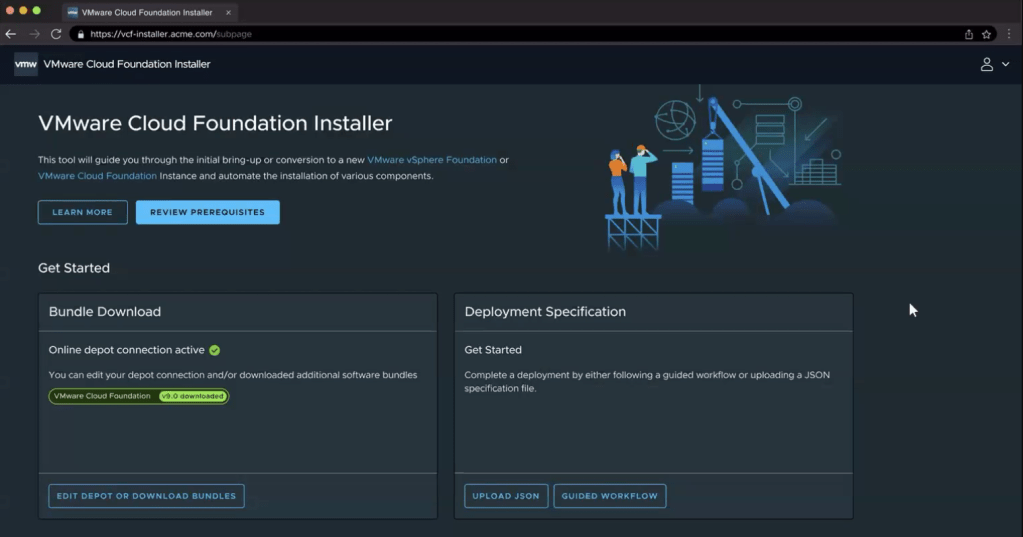Click the browser back arrow
The width and height of the screenshot is (1023, 537).
point(11,34)
